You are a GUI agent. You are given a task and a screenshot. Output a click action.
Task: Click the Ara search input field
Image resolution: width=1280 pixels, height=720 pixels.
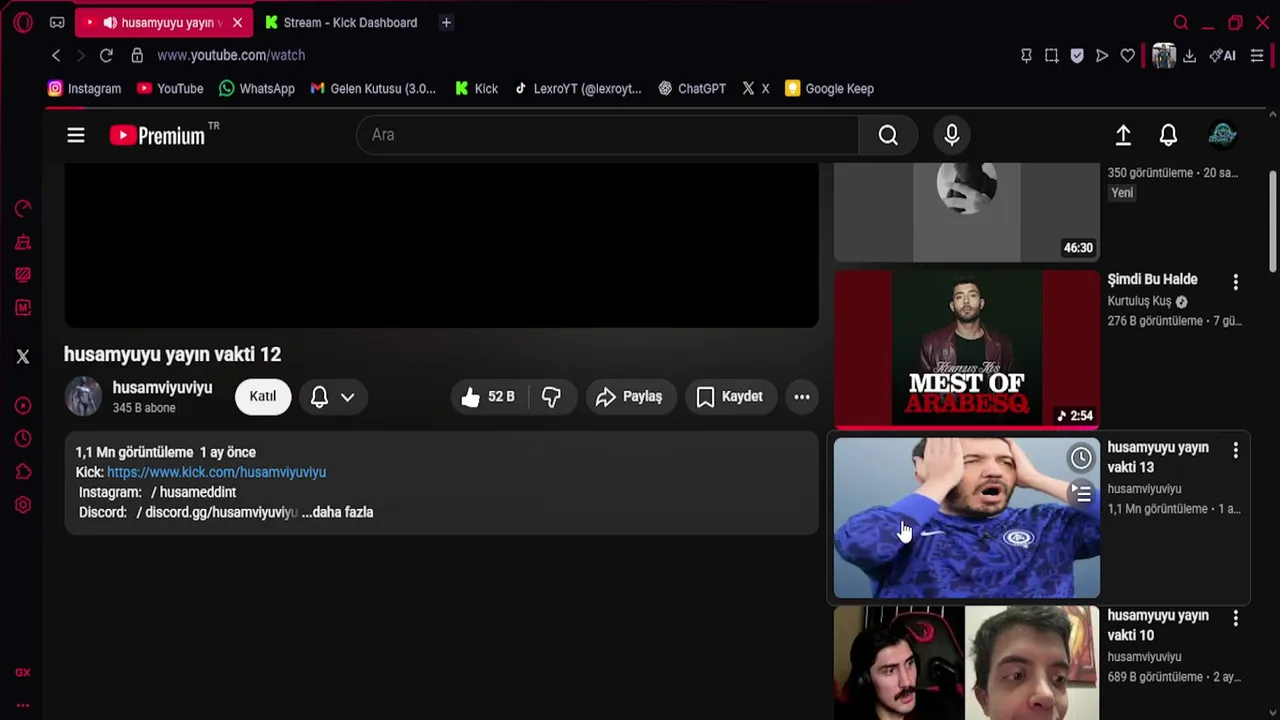tap(607, 135)
